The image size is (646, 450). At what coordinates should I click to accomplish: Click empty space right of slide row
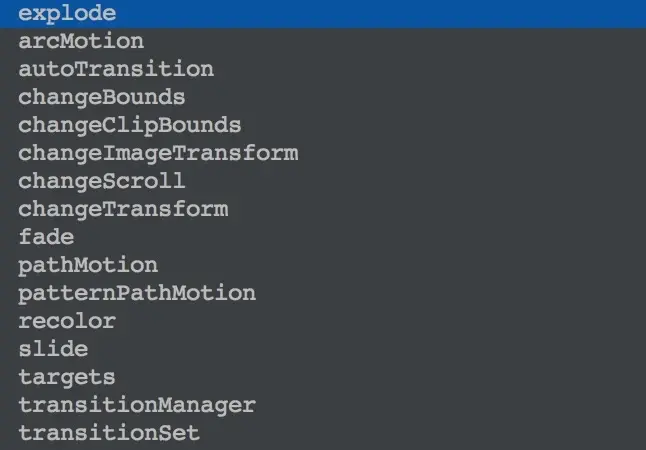click(x=367, y=349)
